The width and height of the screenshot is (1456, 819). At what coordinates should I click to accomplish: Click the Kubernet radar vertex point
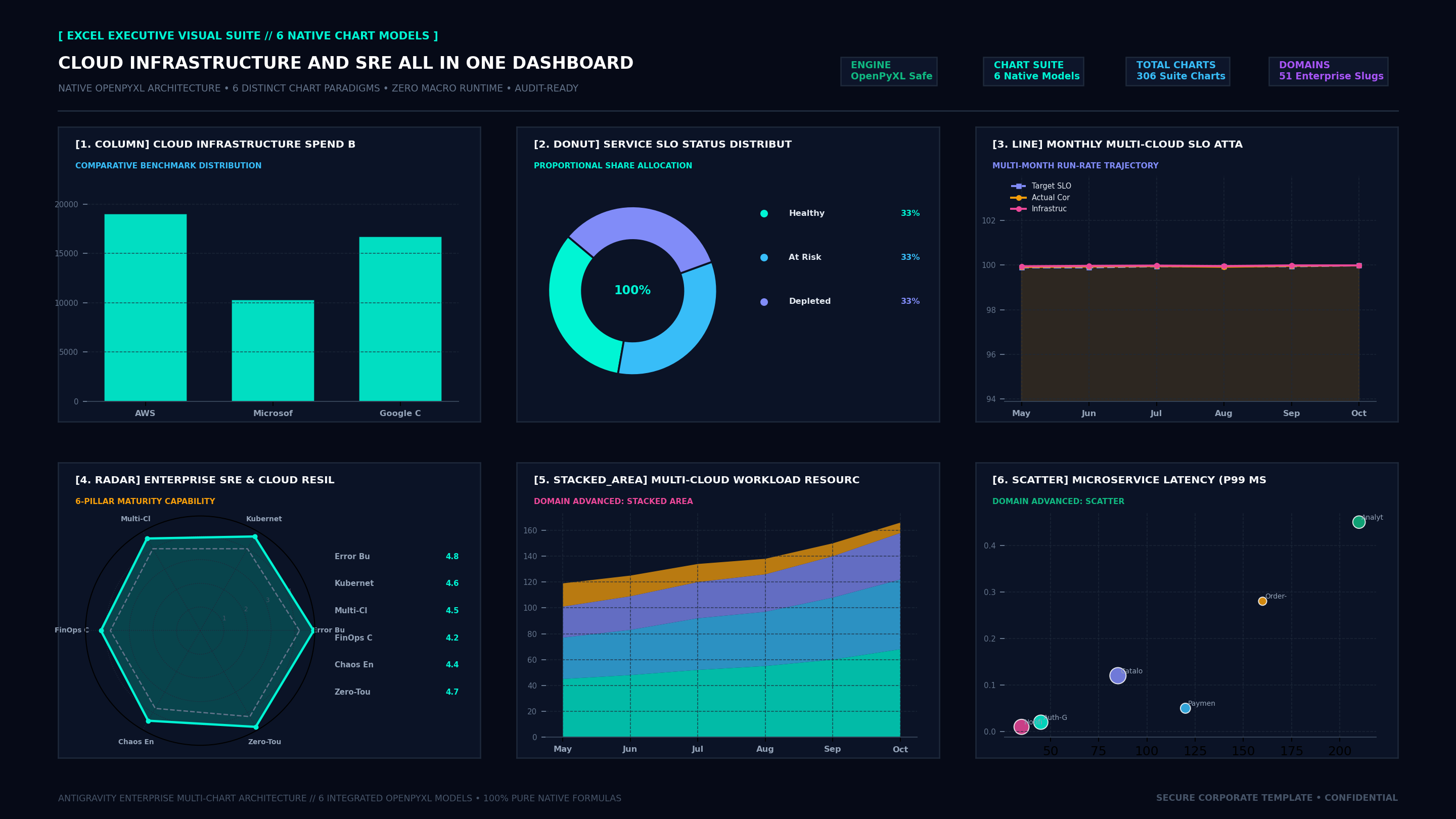(255, 536)
